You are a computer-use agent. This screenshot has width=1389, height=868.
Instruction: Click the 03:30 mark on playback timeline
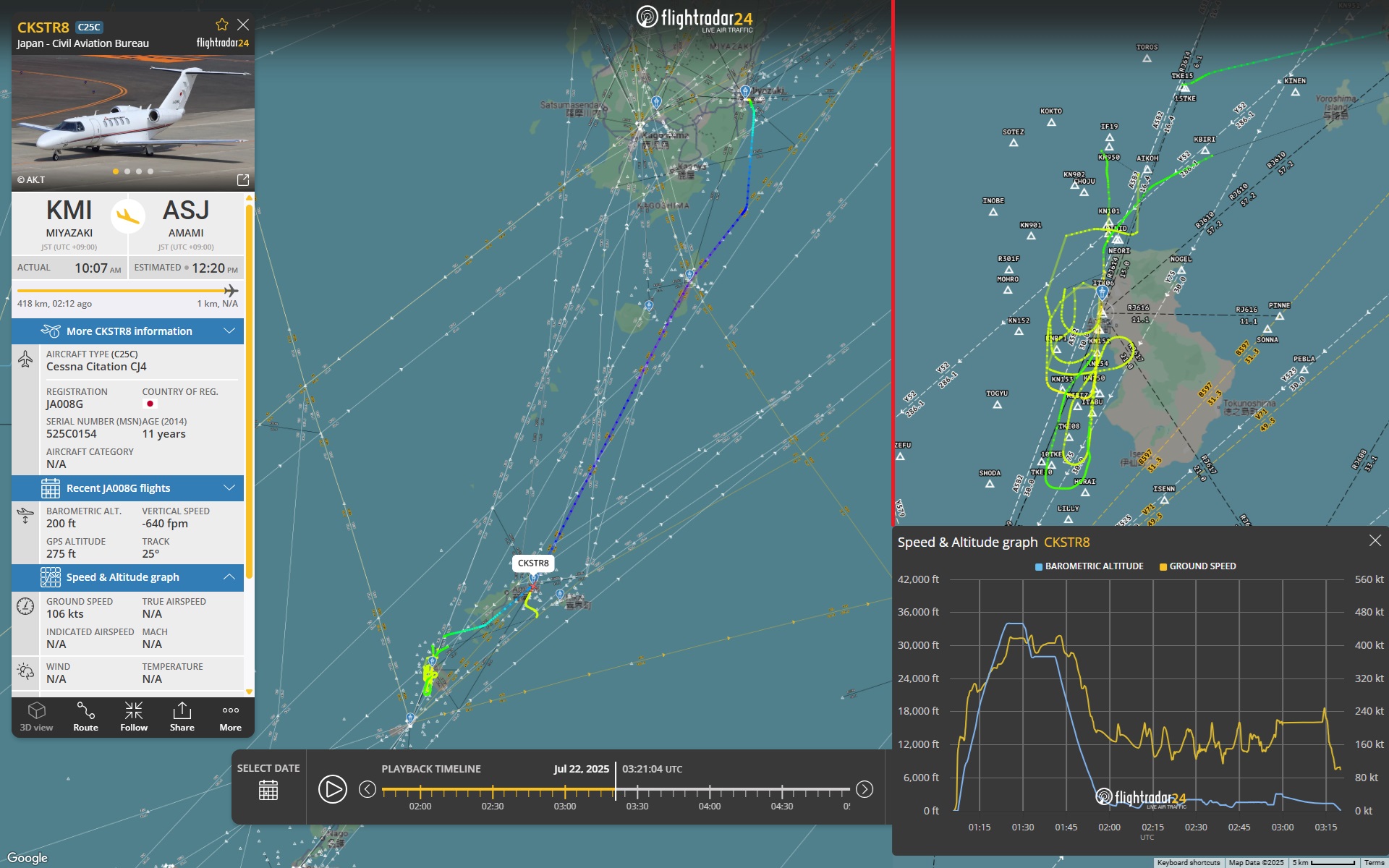click(637, 791)
